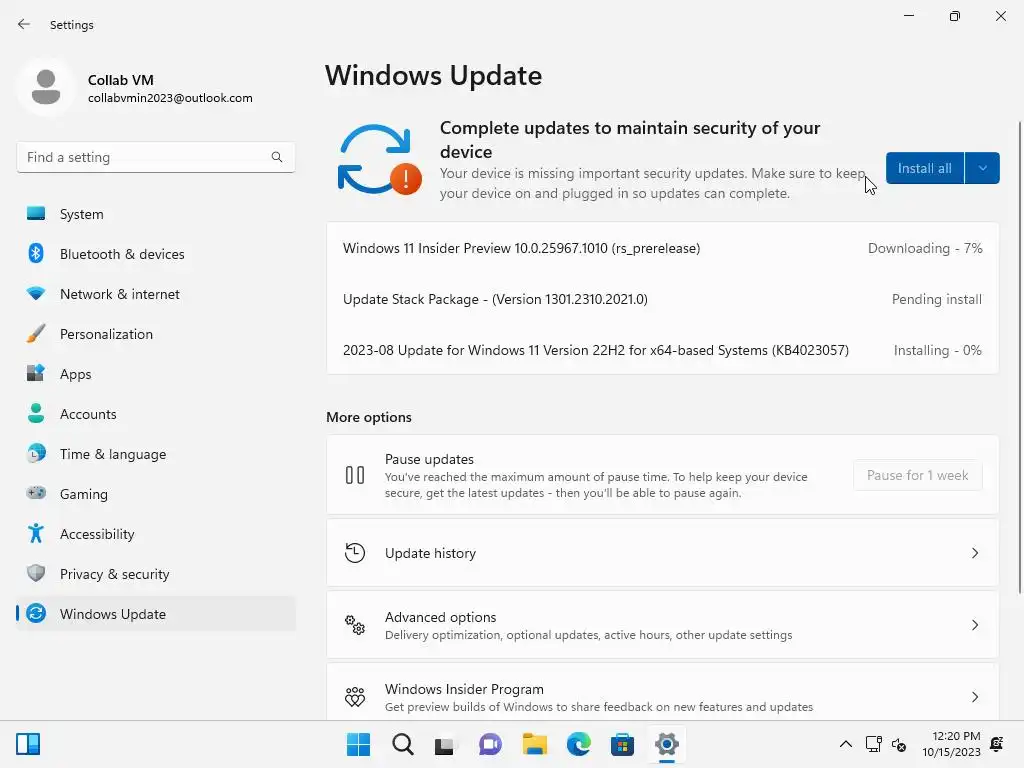Click the network status tray icon
The width and height of the screenshot is (1024, 768).
click(873, 744)
